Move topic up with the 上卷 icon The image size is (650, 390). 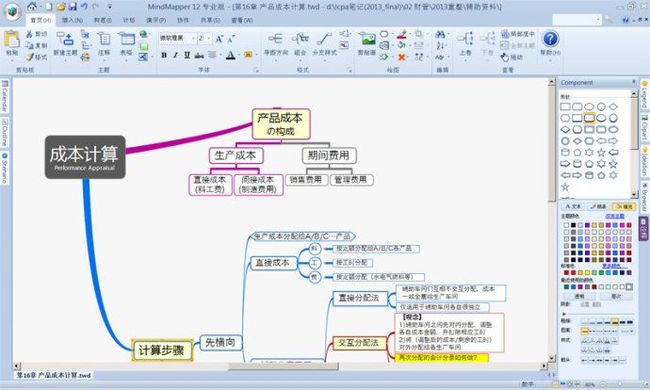point(465,44)
